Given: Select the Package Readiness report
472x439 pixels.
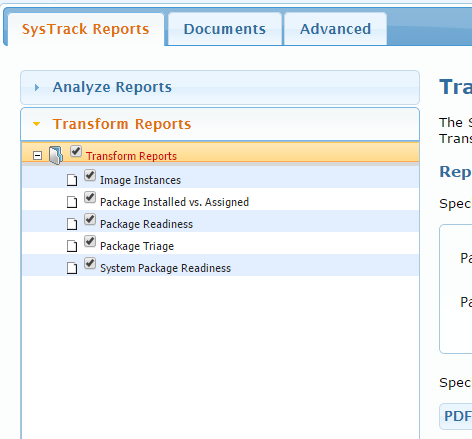Looking at the screenshot, I should tap(146, 224).
